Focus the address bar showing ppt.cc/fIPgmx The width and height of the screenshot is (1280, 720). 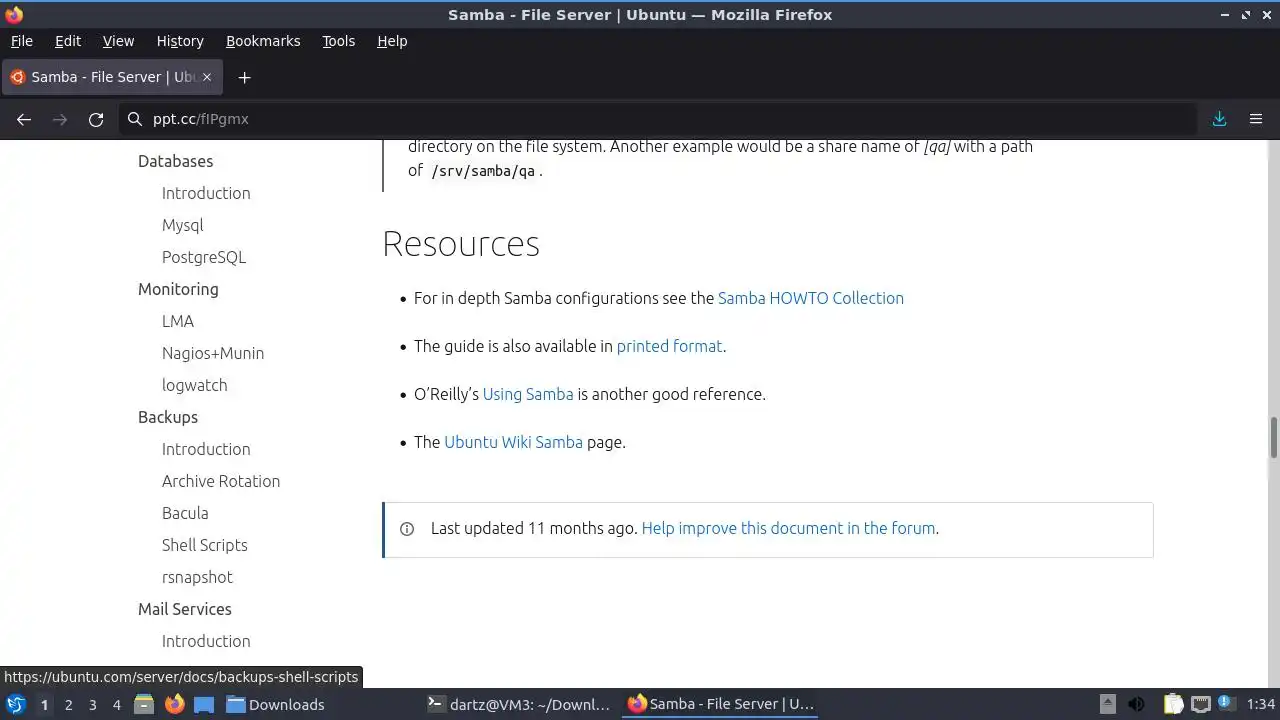[x=660, y=119]
